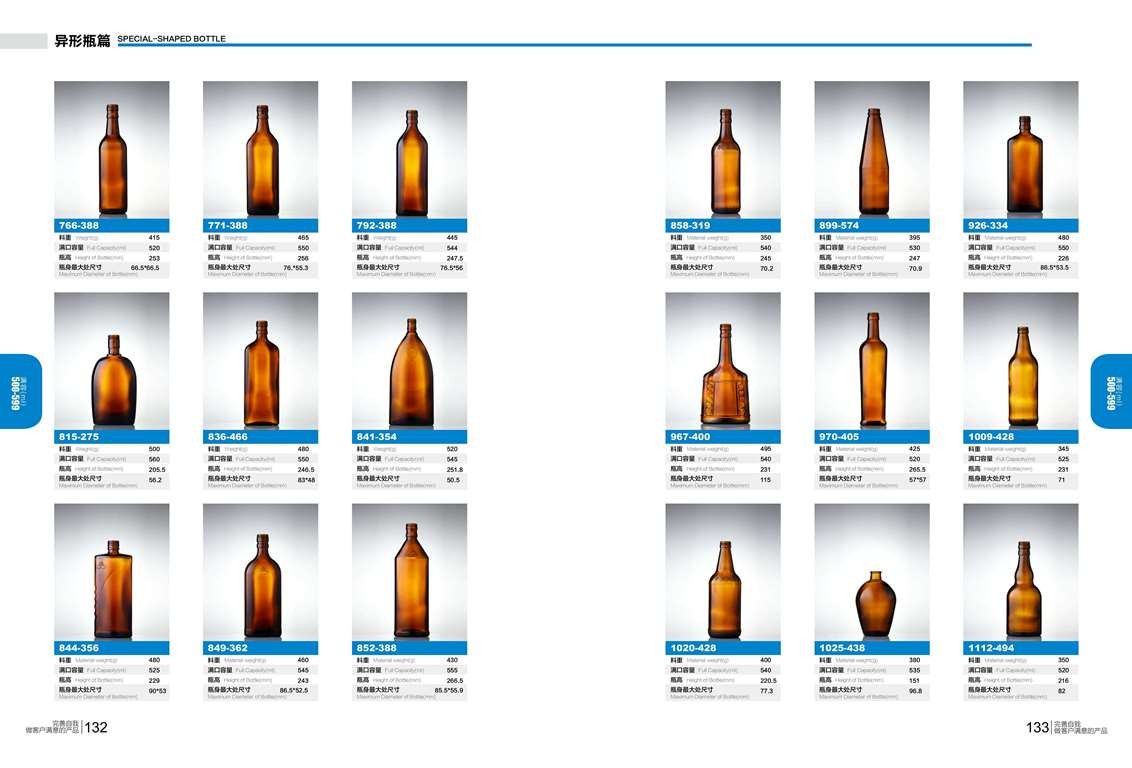The width and height of the screenshot is (1132, 768).
Task: Click page number 133 in the footer
Action: click(x=1037, y=727)
